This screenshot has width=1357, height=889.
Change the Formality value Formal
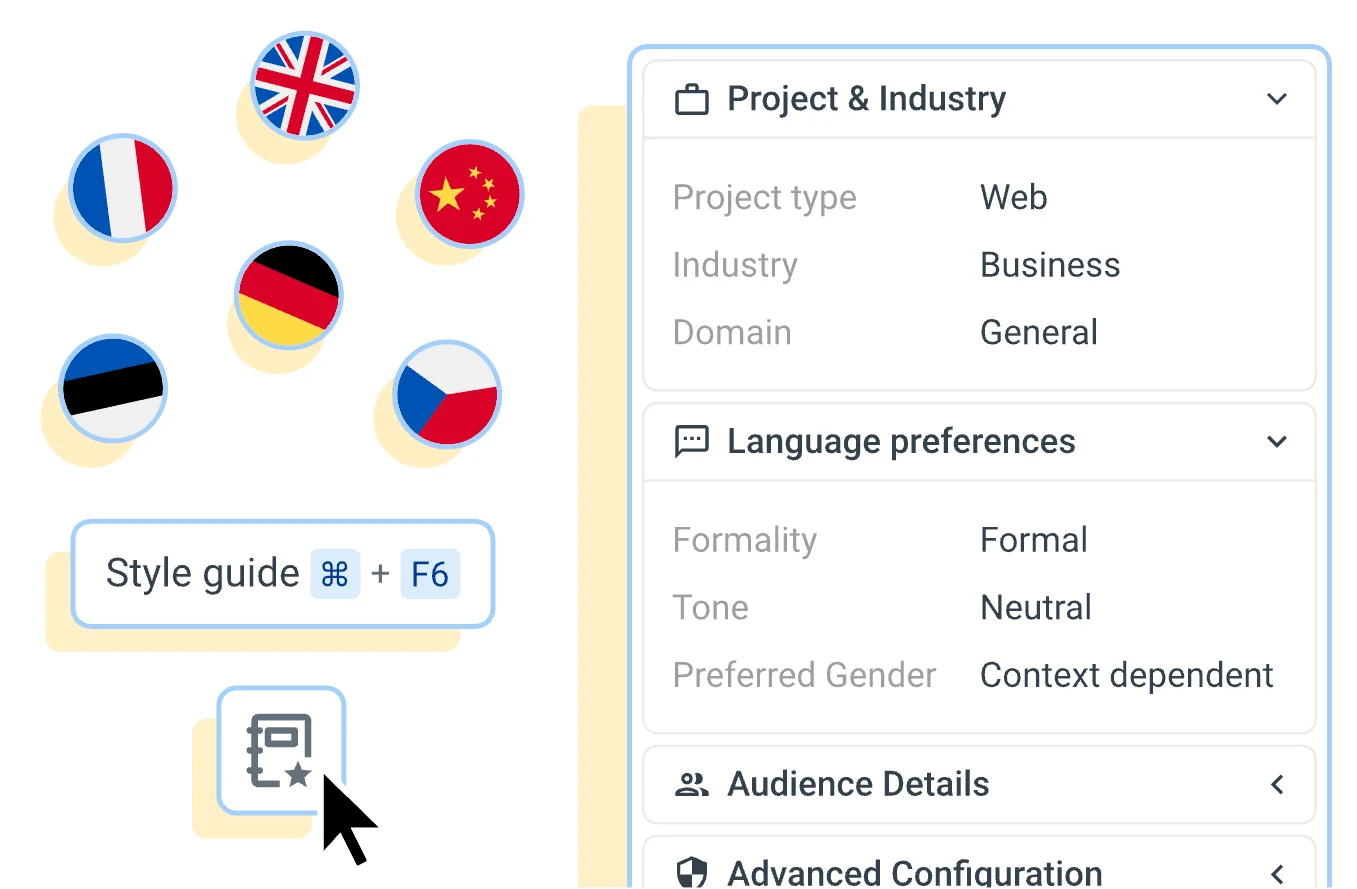tap(1033, 540)
